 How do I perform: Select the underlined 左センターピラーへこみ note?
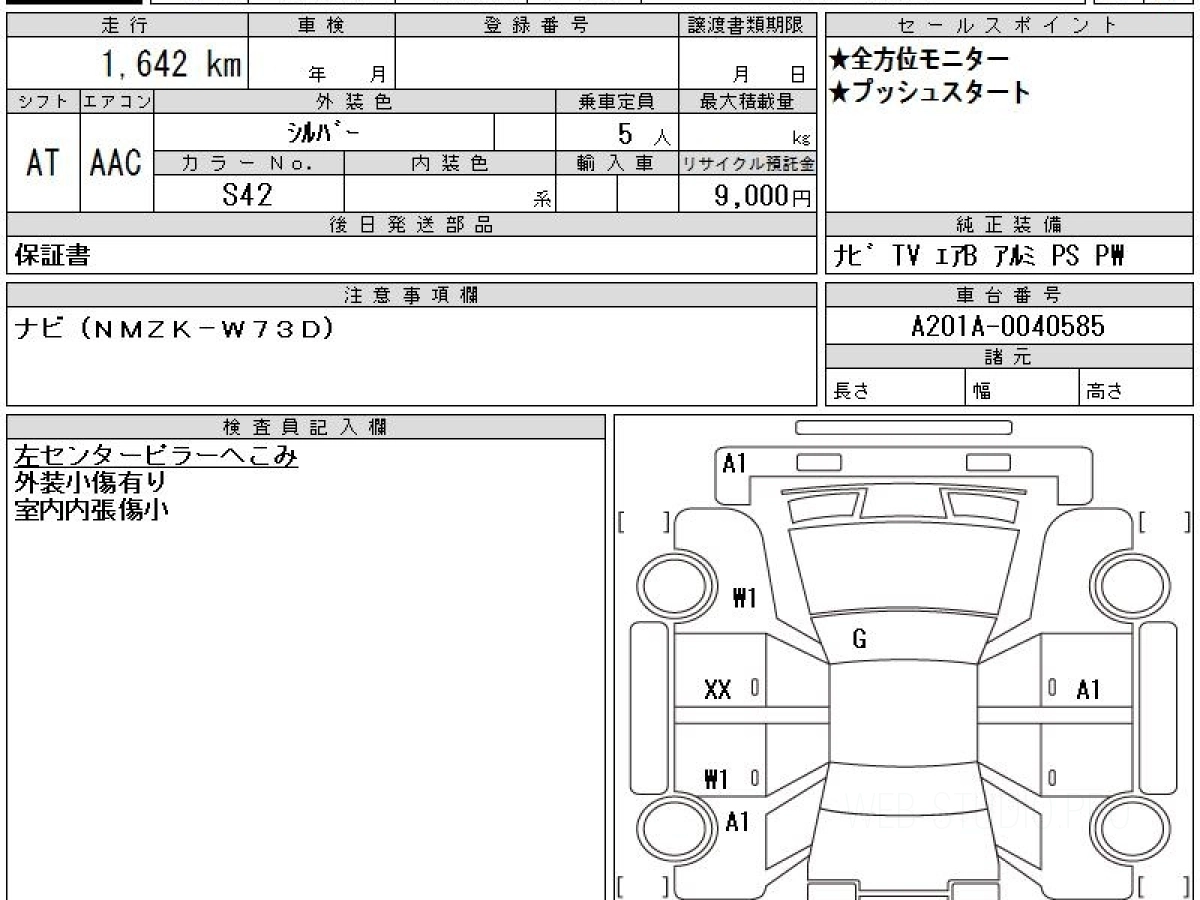(x=156, y=456)
